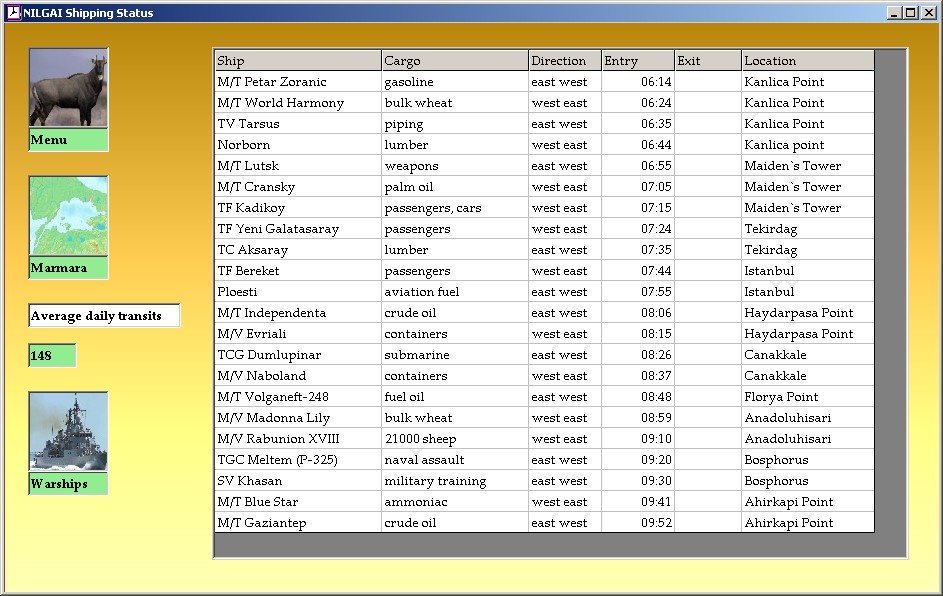
Task: Click the nilgai antelope Menu image
Action: (x=68, y=88)
